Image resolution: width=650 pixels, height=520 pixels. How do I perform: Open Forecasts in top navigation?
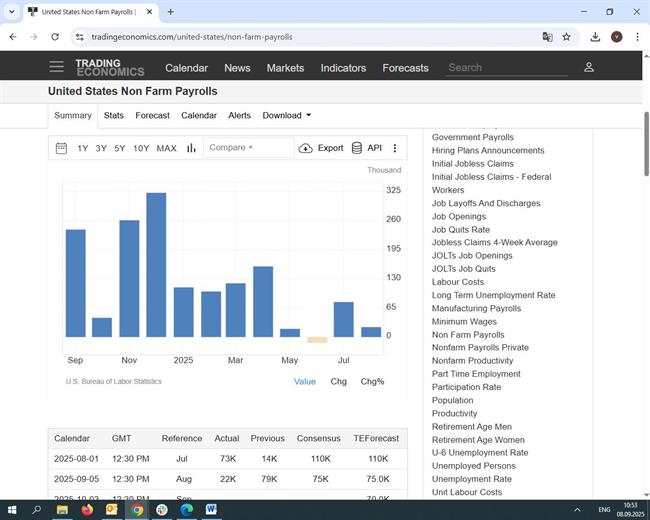(405, 68)
